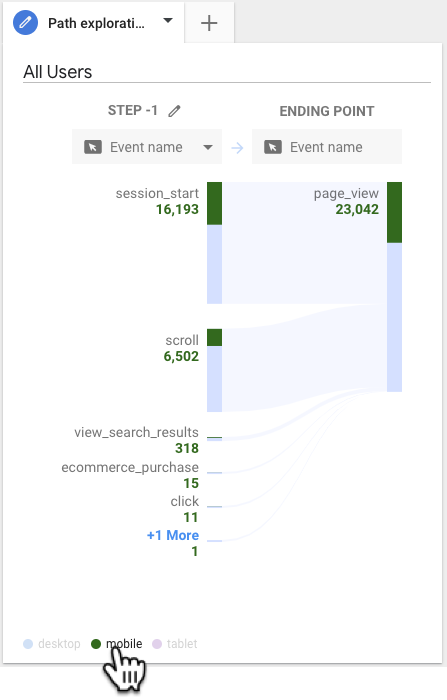Click the tablet purple legend dot
The image size is (447, 700).
tap(157, 644)
